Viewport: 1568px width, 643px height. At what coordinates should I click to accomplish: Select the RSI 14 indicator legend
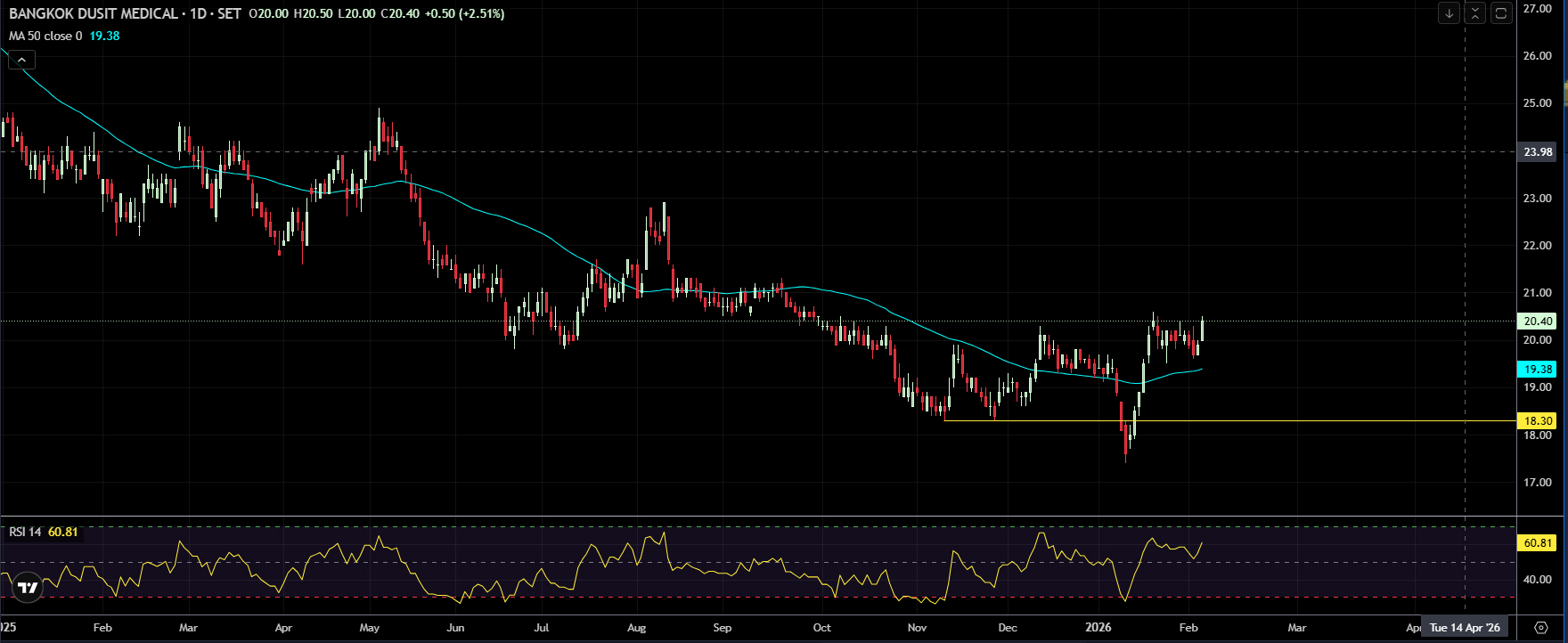25,533
